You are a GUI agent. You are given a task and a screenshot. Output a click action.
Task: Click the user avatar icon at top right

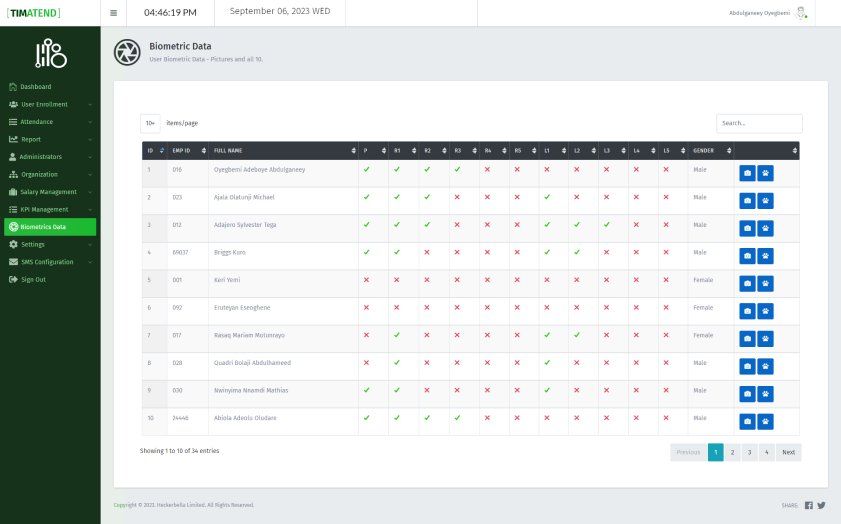(x=800, y=13)
